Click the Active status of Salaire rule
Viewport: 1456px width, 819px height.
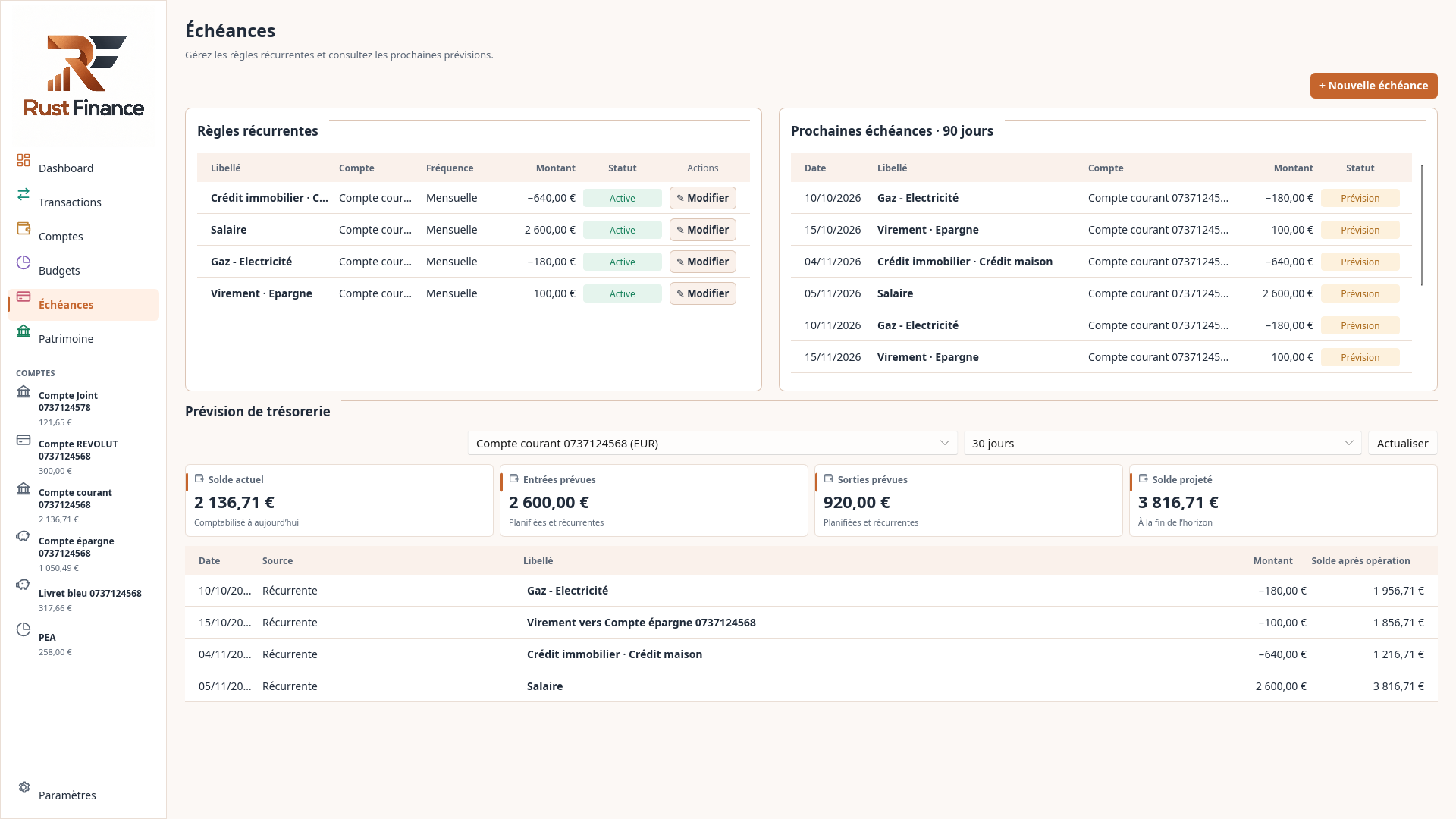[x=622, y=230]
